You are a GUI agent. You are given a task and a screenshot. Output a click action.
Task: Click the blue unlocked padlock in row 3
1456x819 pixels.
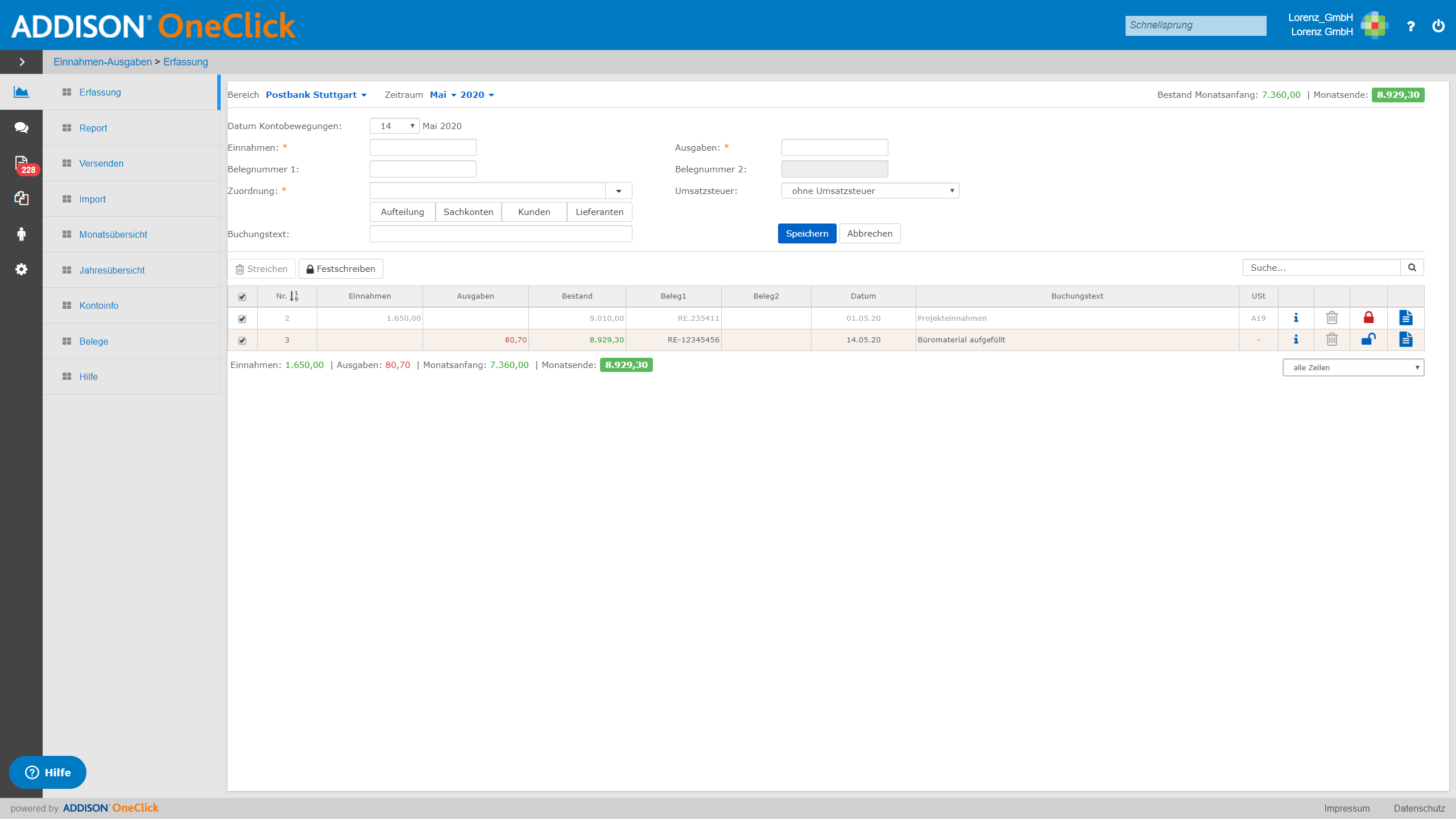click(1368, 340)
